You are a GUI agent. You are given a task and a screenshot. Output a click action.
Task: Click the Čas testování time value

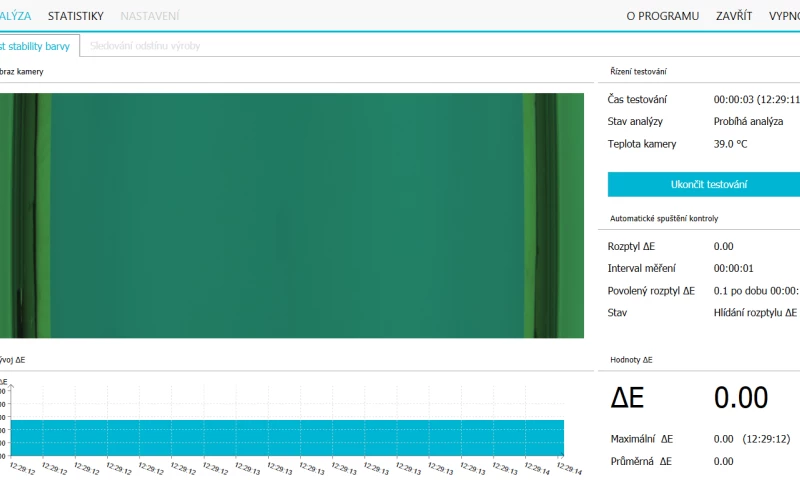point(756,100)
